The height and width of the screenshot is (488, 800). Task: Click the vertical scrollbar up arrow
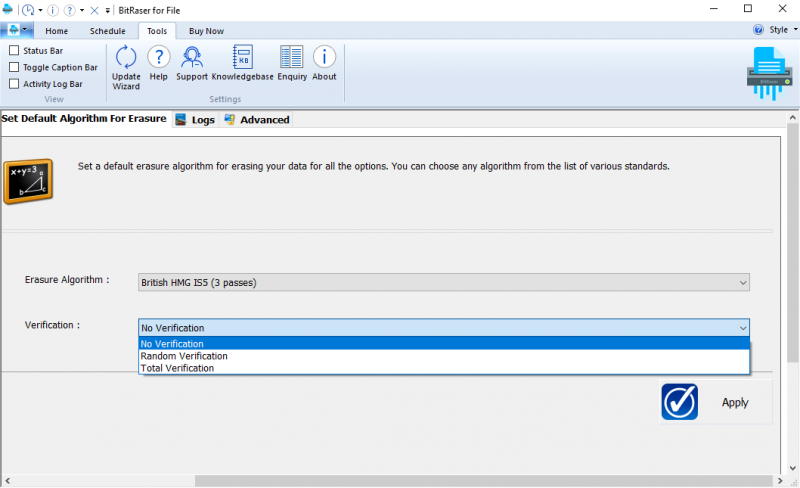792,117
